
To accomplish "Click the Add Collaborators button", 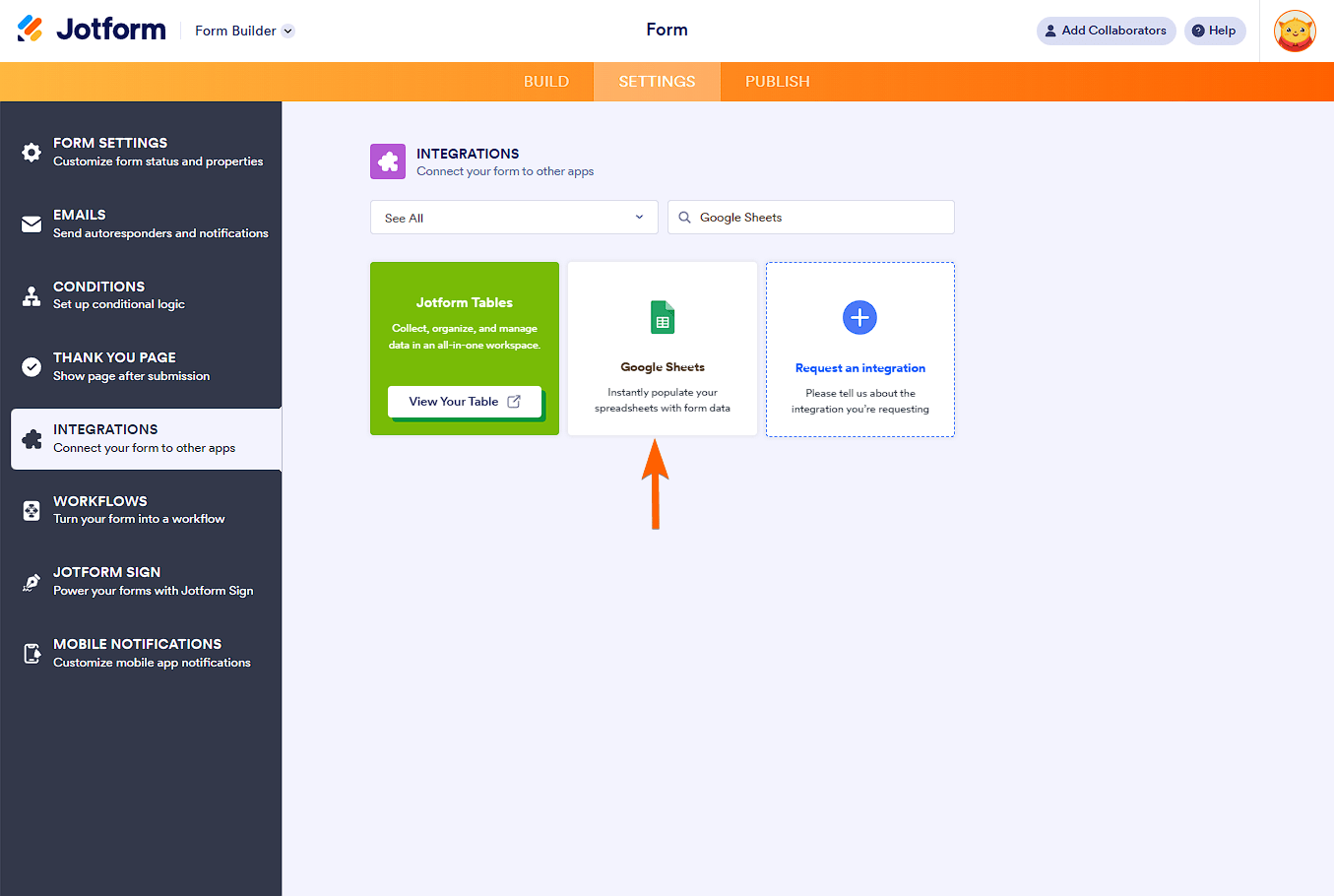I will point(1106,31).
